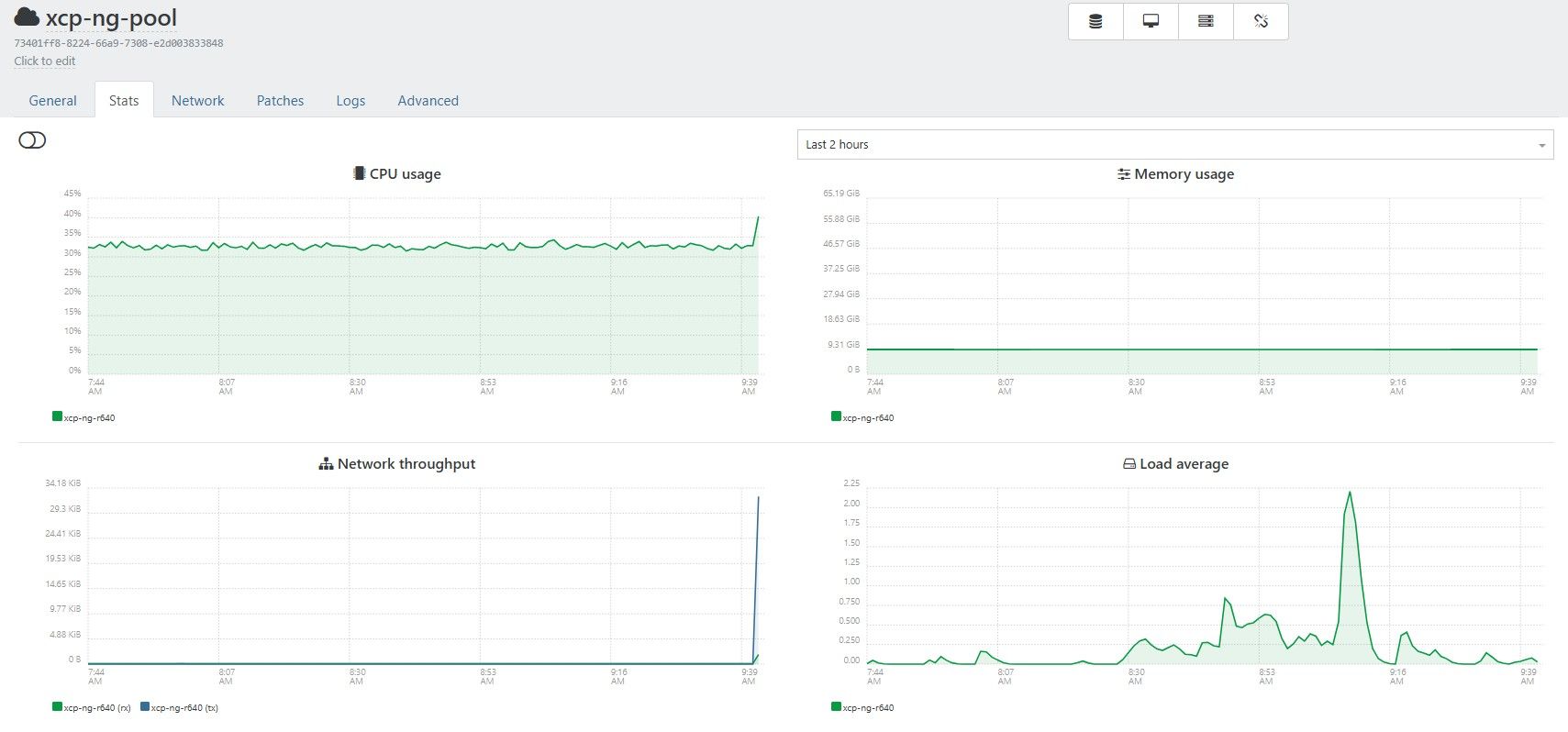Click the Load average drive icon
This screenshot has height=732, width=1568.
(1129, 464)
